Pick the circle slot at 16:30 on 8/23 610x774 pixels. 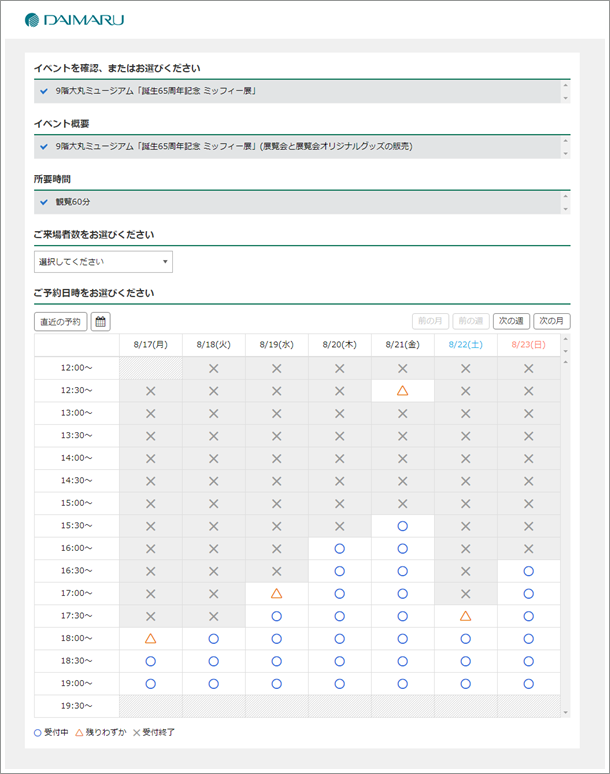528,571
